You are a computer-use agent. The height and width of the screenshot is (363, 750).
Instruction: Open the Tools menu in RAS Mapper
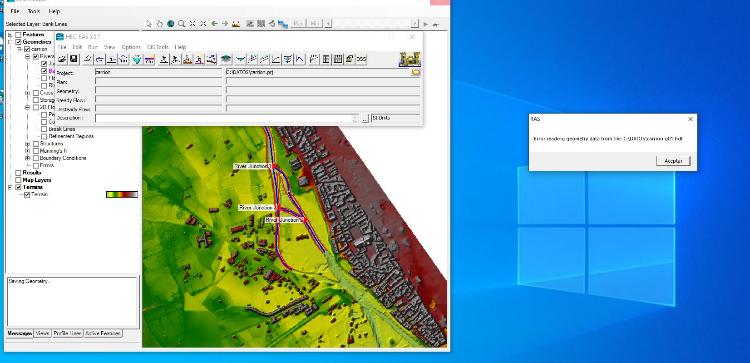tap(33, 11)
